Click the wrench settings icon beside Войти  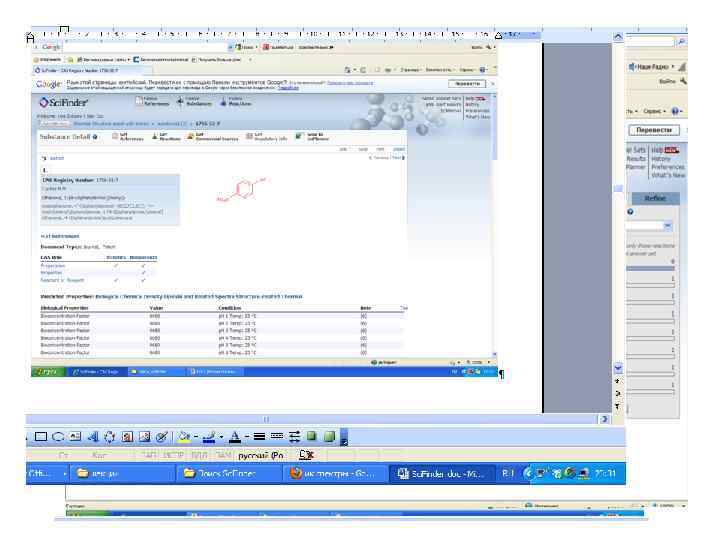point(683,81)
